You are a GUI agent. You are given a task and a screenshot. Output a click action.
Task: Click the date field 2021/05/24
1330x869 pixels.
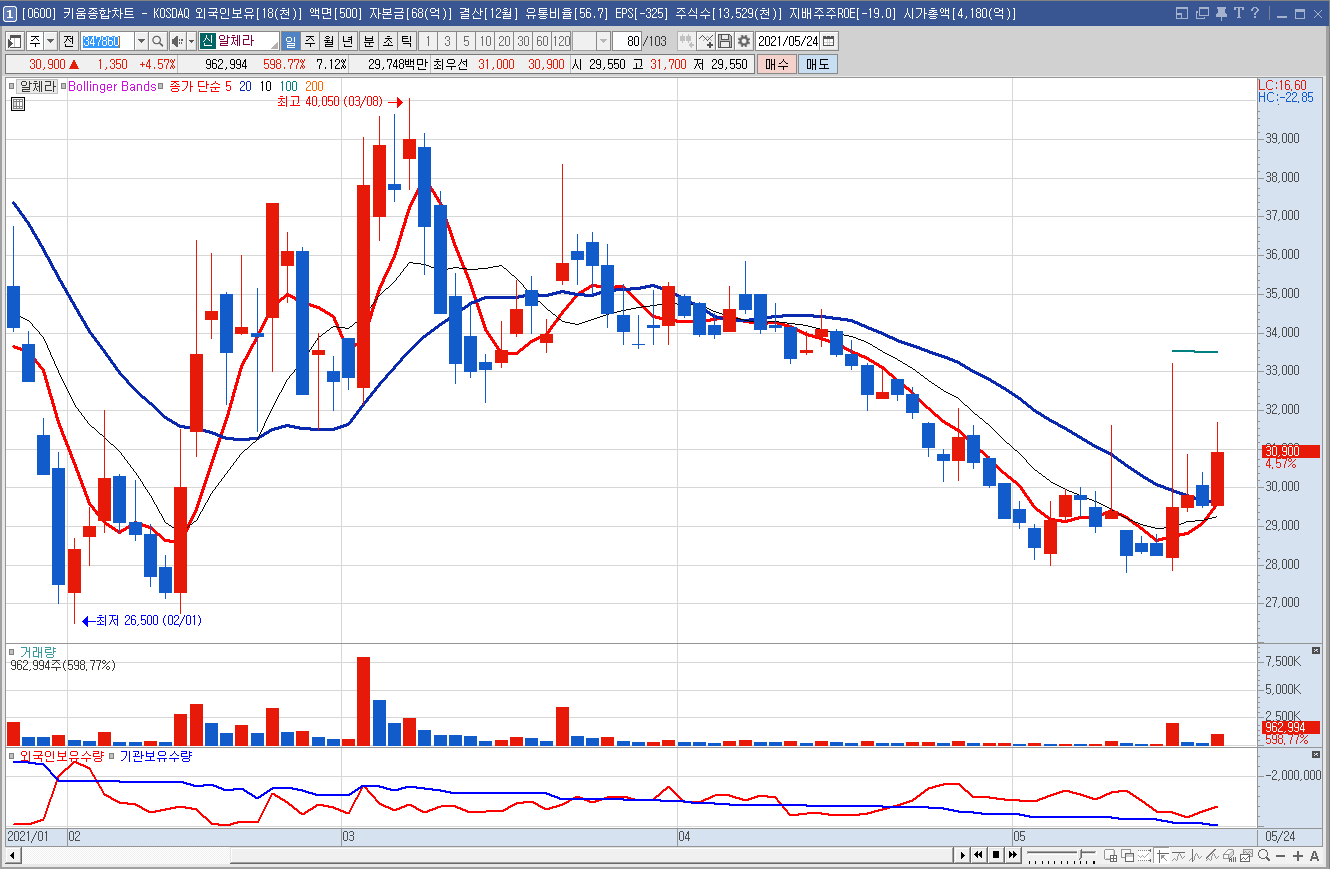coord(788,41)
